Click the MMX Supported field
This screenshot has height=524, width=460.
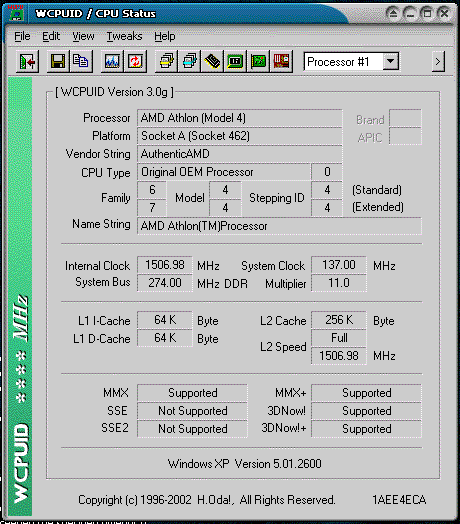click(x=193, y=393)
